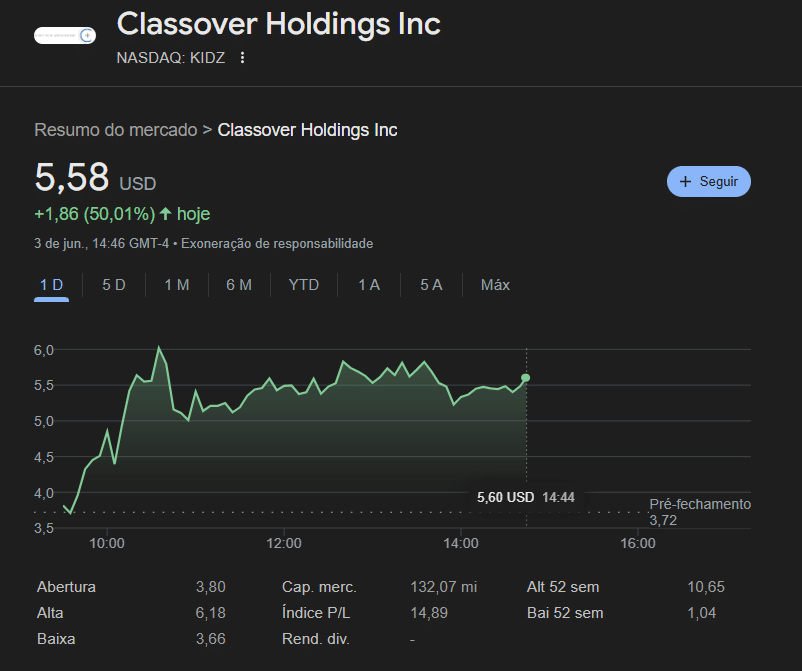
Task: Select the 1 D range tab
Action: [52, 285]
